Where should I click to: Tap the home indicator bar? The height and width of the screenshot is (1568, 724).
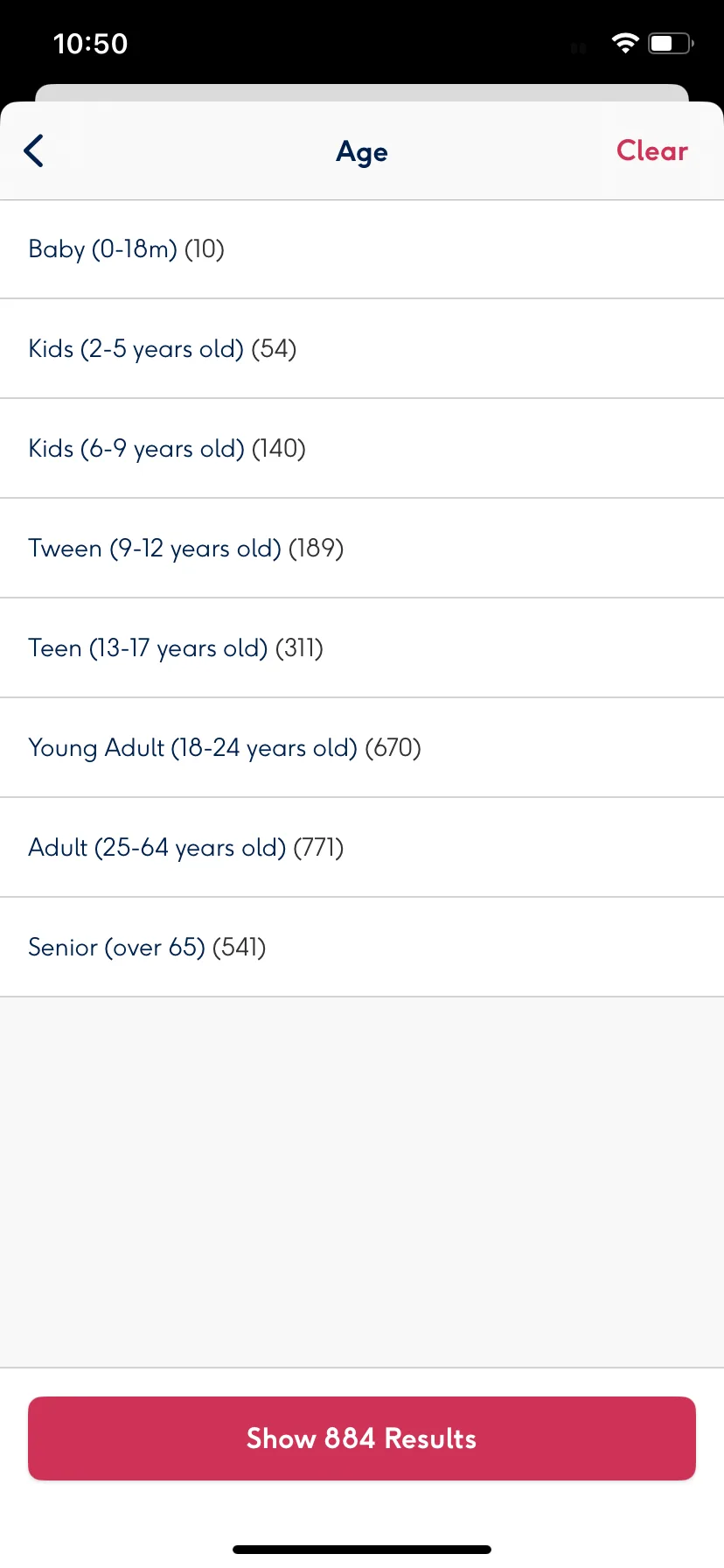pyautogui.click(x=362, y=1550)
